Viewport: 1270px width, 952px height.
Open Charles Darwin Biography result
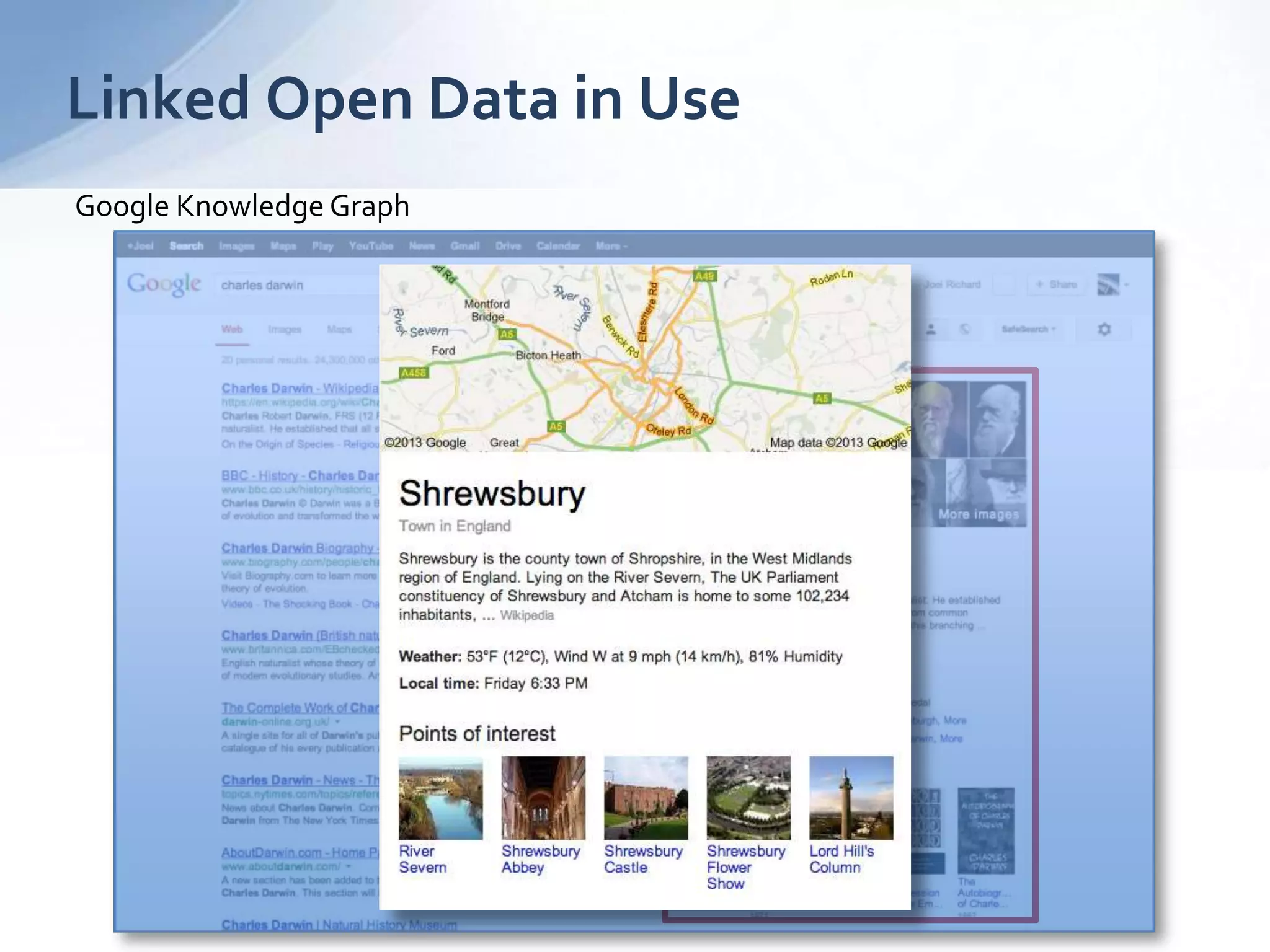(300, 548)
